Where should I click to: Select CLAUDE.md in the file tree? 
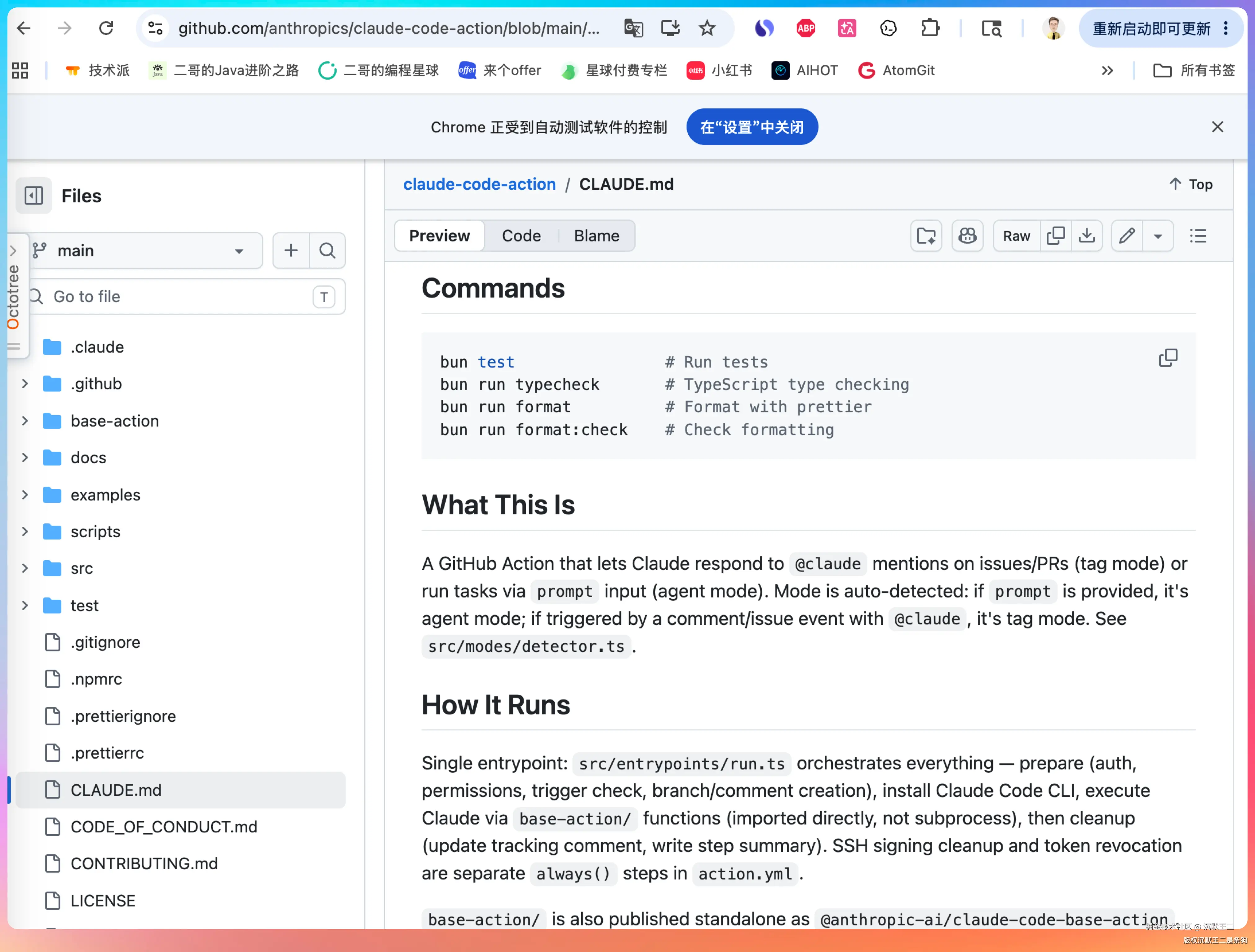(180, 790)
